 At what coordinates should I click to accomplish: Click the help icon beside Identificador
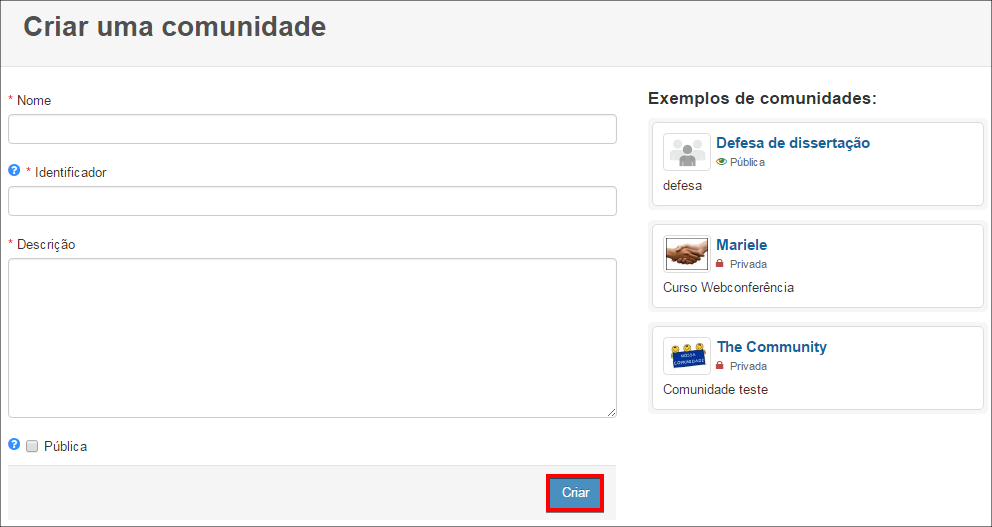[x=14, y=171]
